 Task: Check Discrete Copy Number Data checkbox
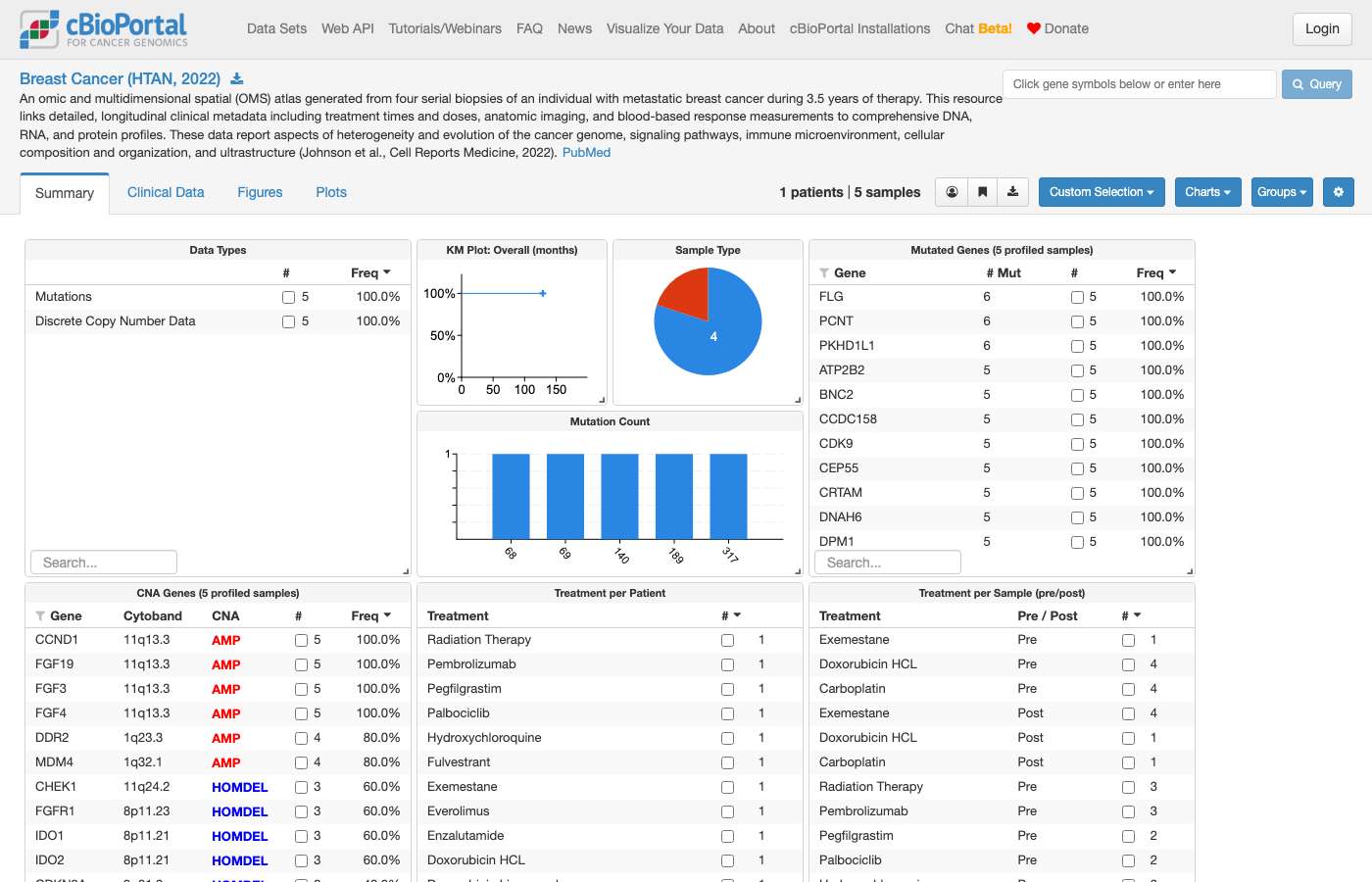(x=288, y=321)
